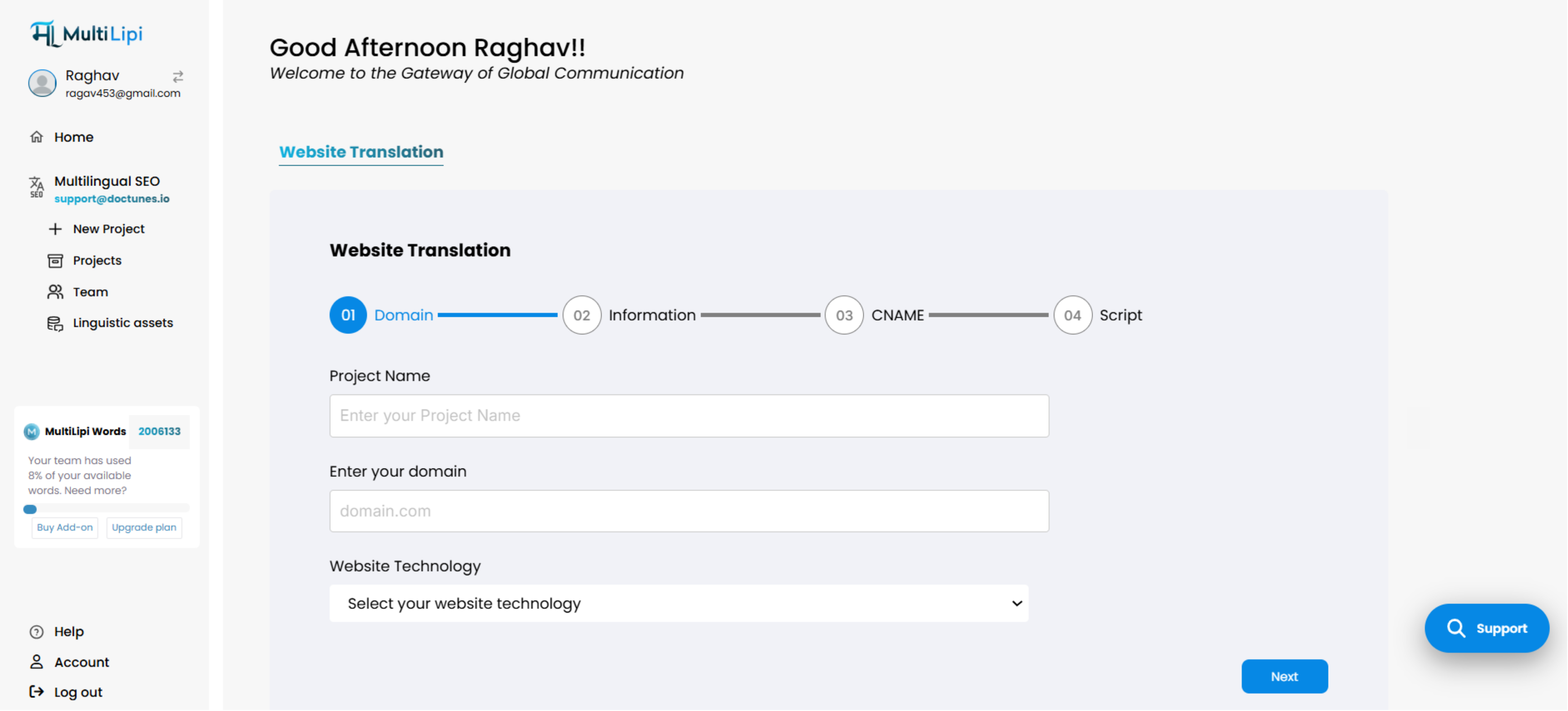Screen dimensions: 1568x711
Task: Click the MultiLipi logo
Action: pyautogui.click(x=87, y=33)
